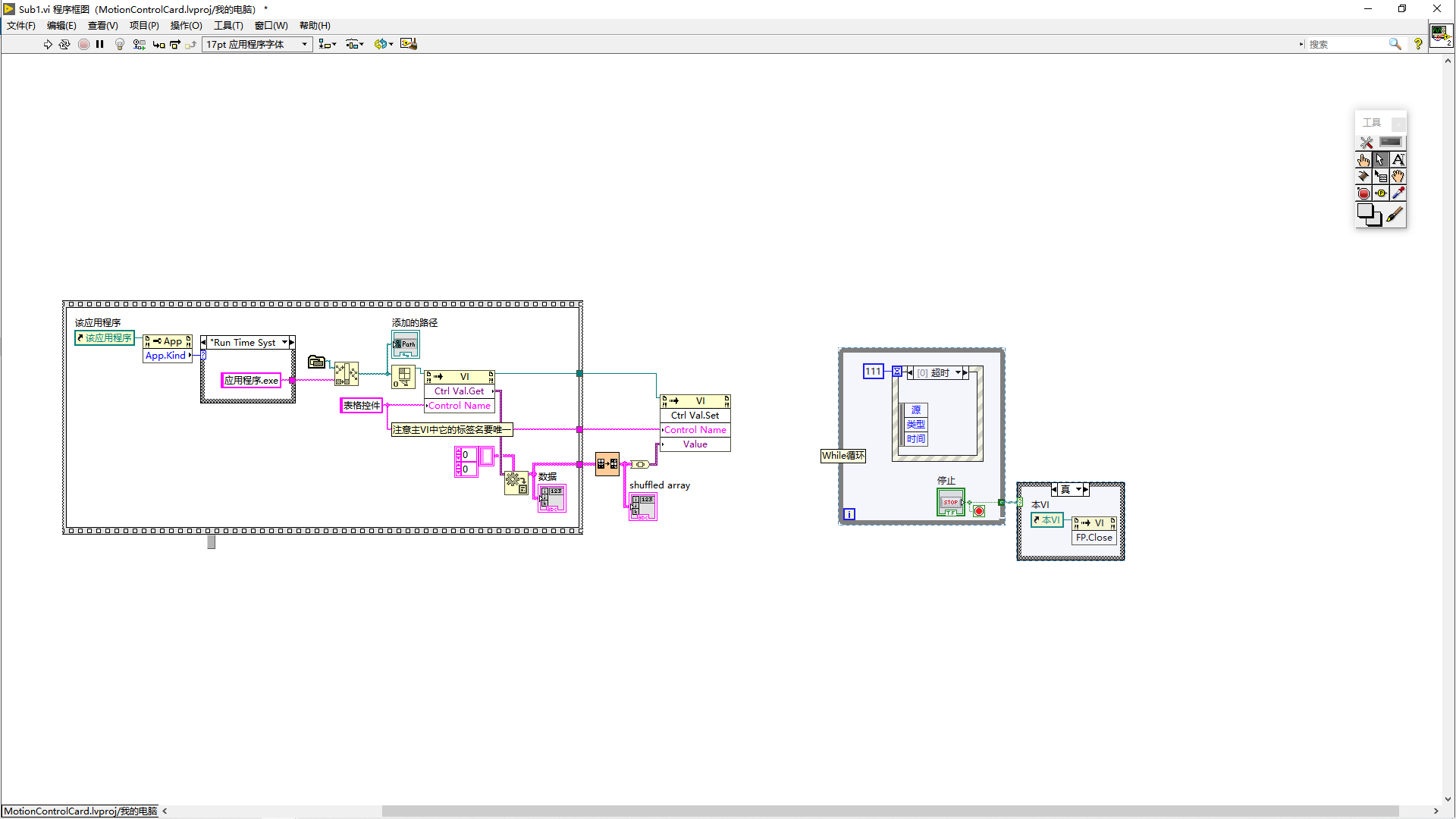The image size is (1456, 819).
Task: Click the shuffled array indicator terminal
Action: [643, 507]
